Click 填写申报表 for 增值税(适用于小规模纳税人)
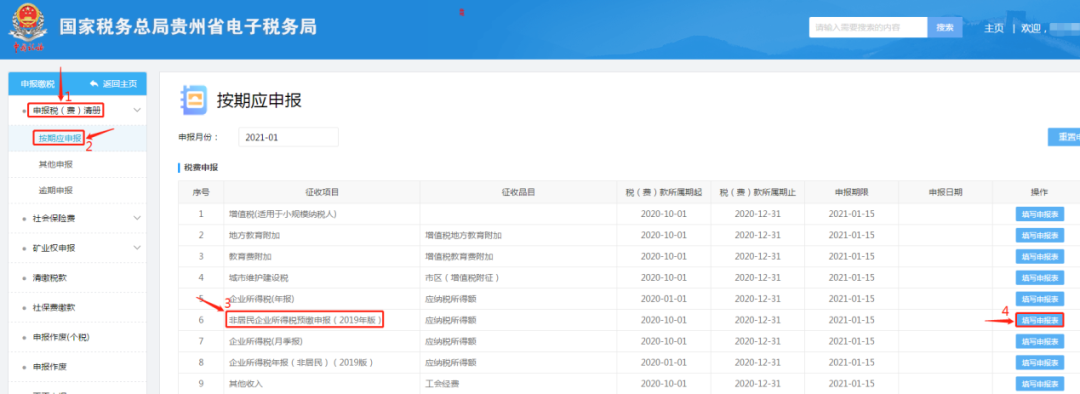Image resolution: width=1080 pixels, height=394 pixels. 1039,214
